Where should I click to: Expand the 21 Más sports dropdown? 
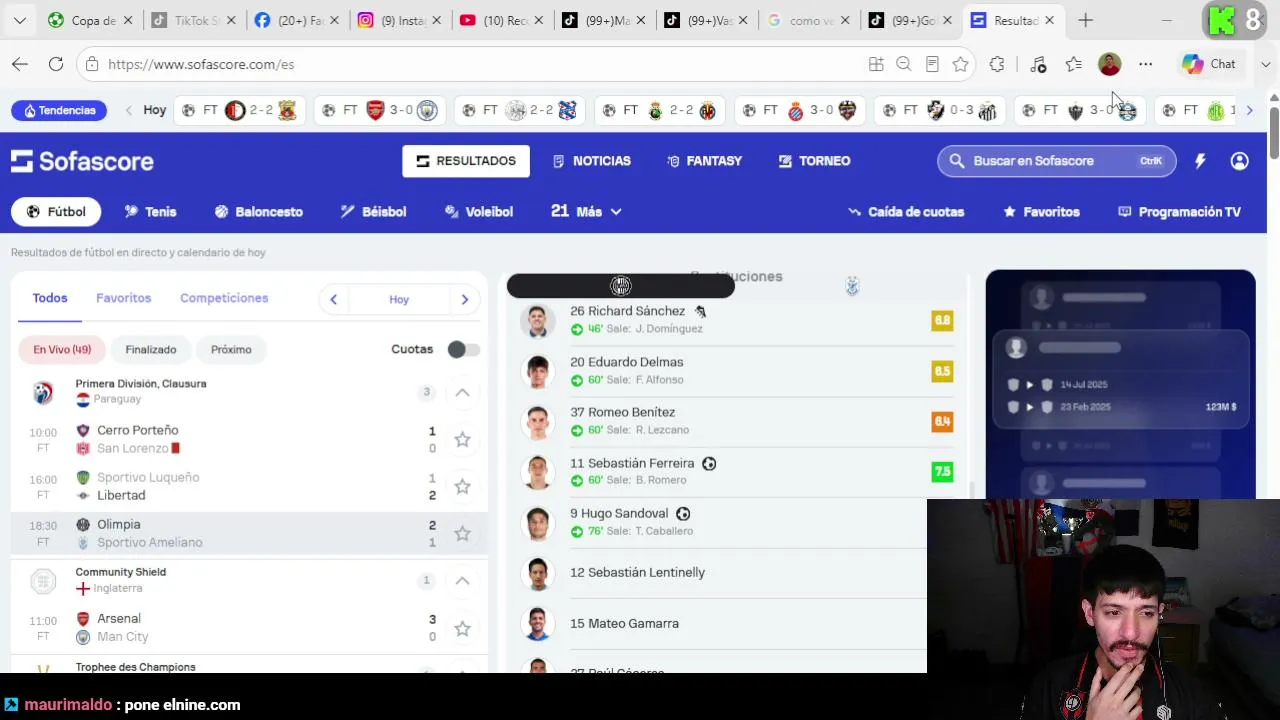click(x=586, y=212)
